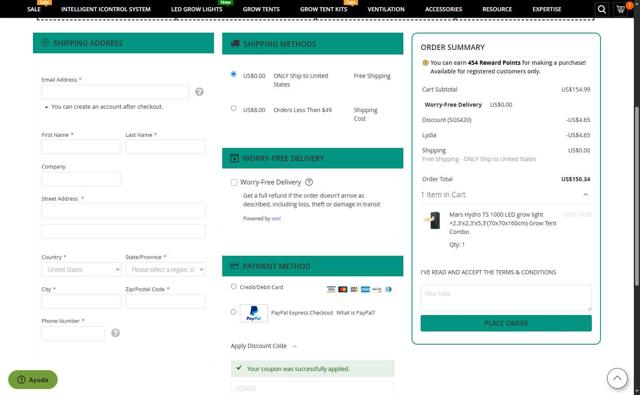Image resolution: width=640 pixels, height=395 pixels.
Task: Click the reward points coin icon
Action: [425, 63]
